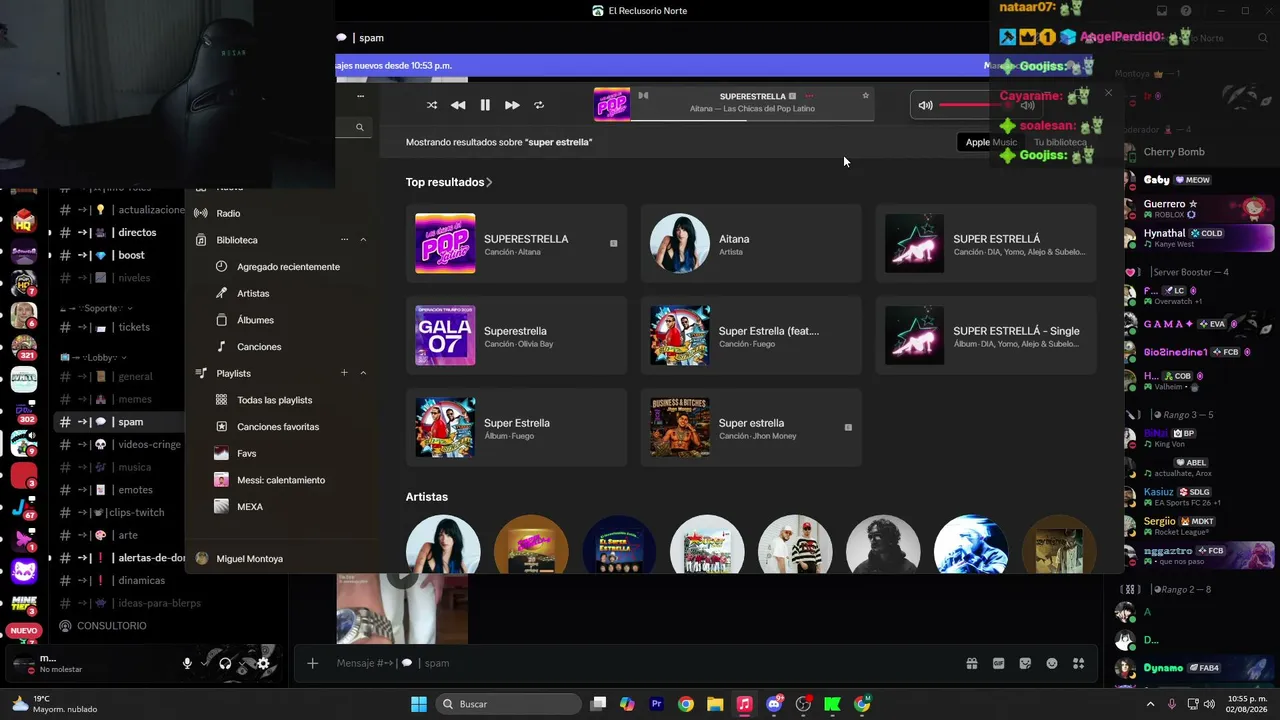This screenshot has width=1280, height=720.
Task: Open the Aitana artist result
Action: (751, 243)
